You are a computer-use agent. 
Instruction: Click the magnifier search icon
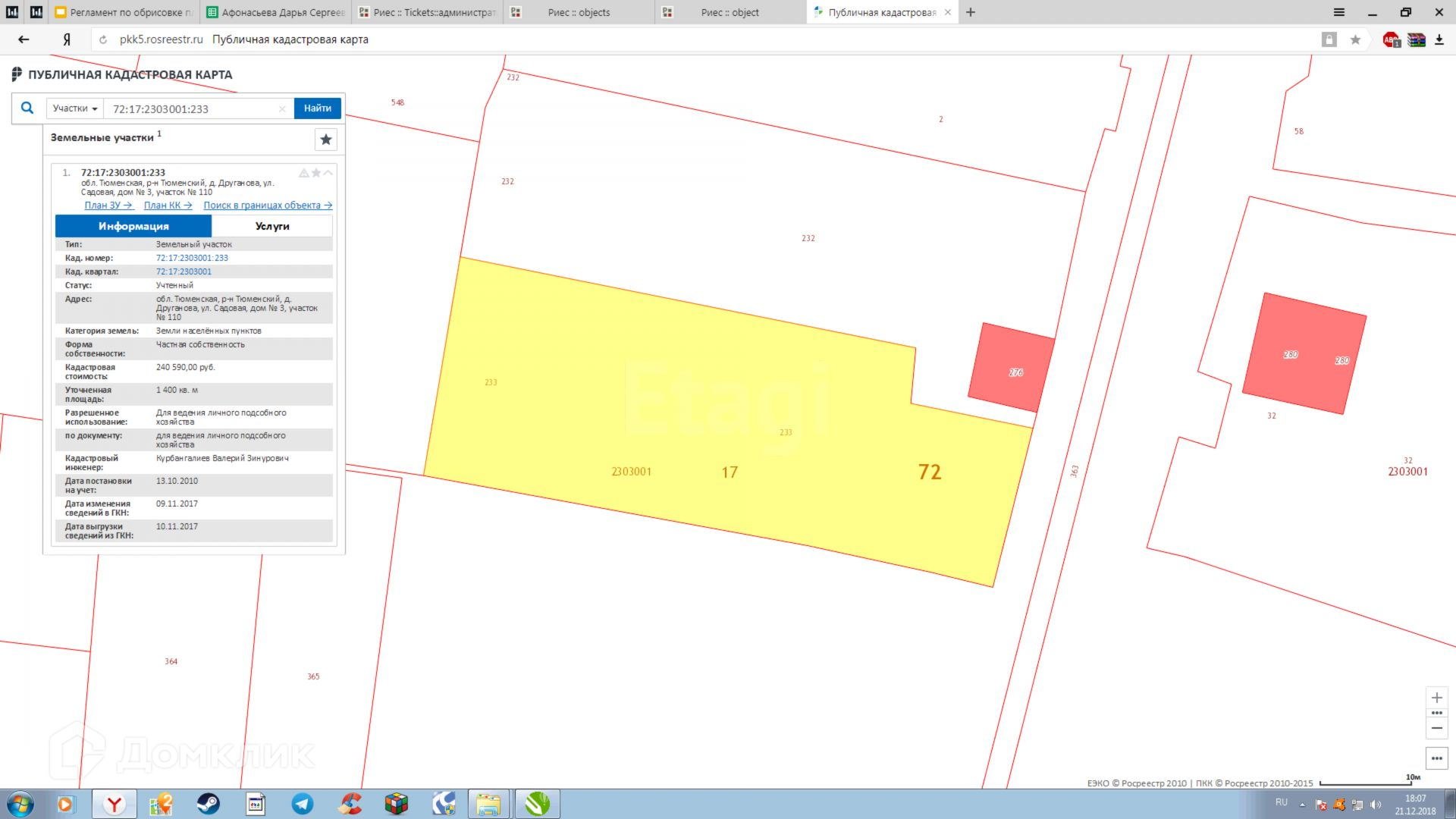click(27, 108)
